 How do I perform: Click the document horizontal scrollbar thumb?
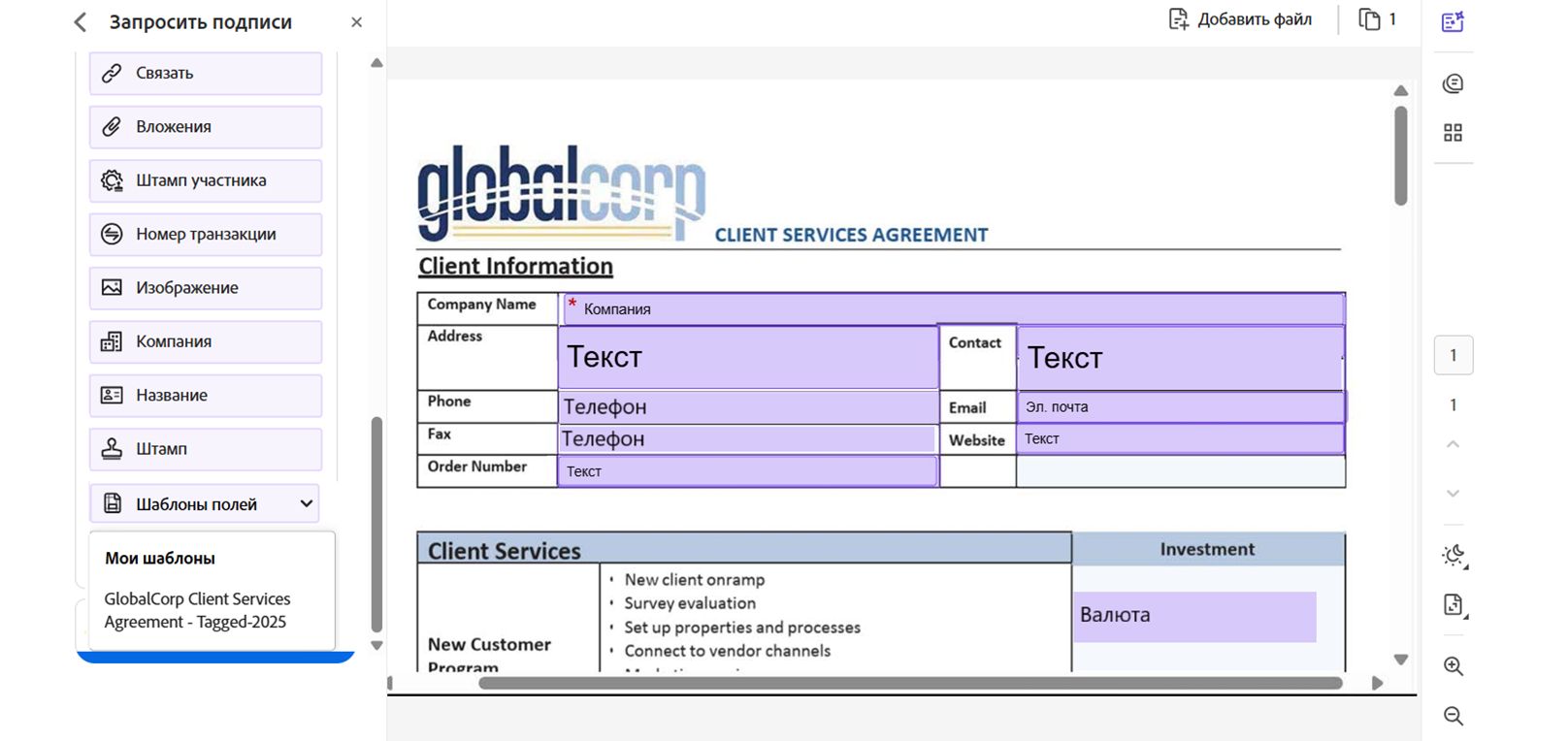click(910, 683)
